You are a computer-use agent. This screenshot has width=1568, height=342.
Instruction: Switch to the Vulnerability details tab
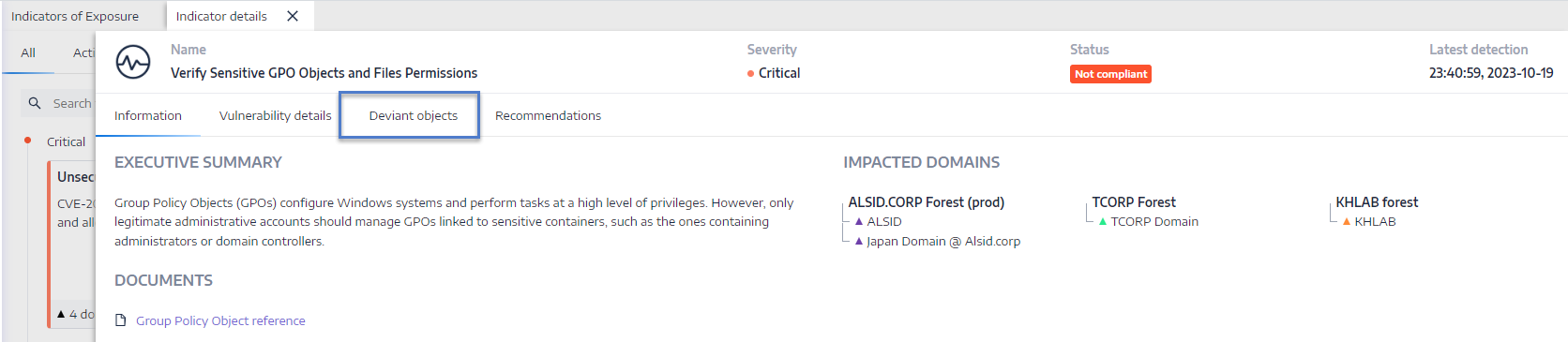[x=276, y=115]
